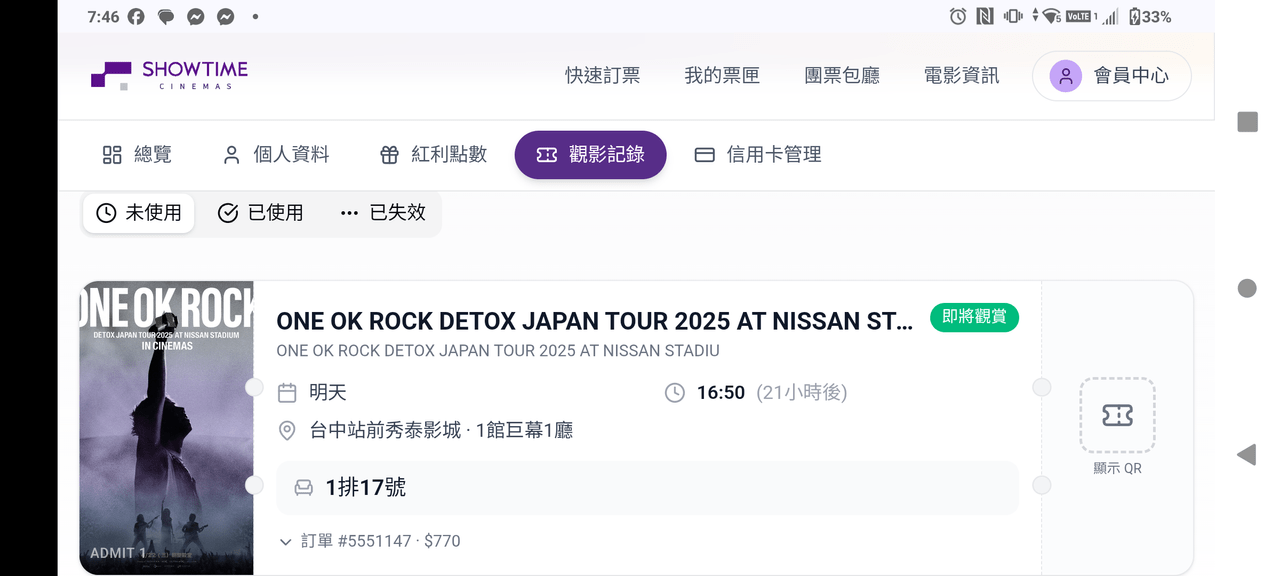
Task: Open the ONE OK ROCK poster thumbnail
Action: (166, 428)
